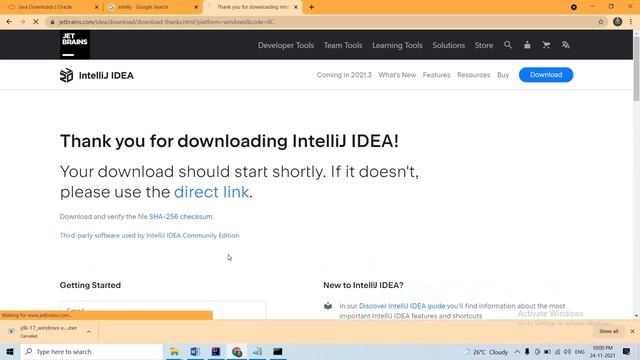Show hidden system tray icons
This screenshot has width=640, height=360.
(x=517, y=352)
